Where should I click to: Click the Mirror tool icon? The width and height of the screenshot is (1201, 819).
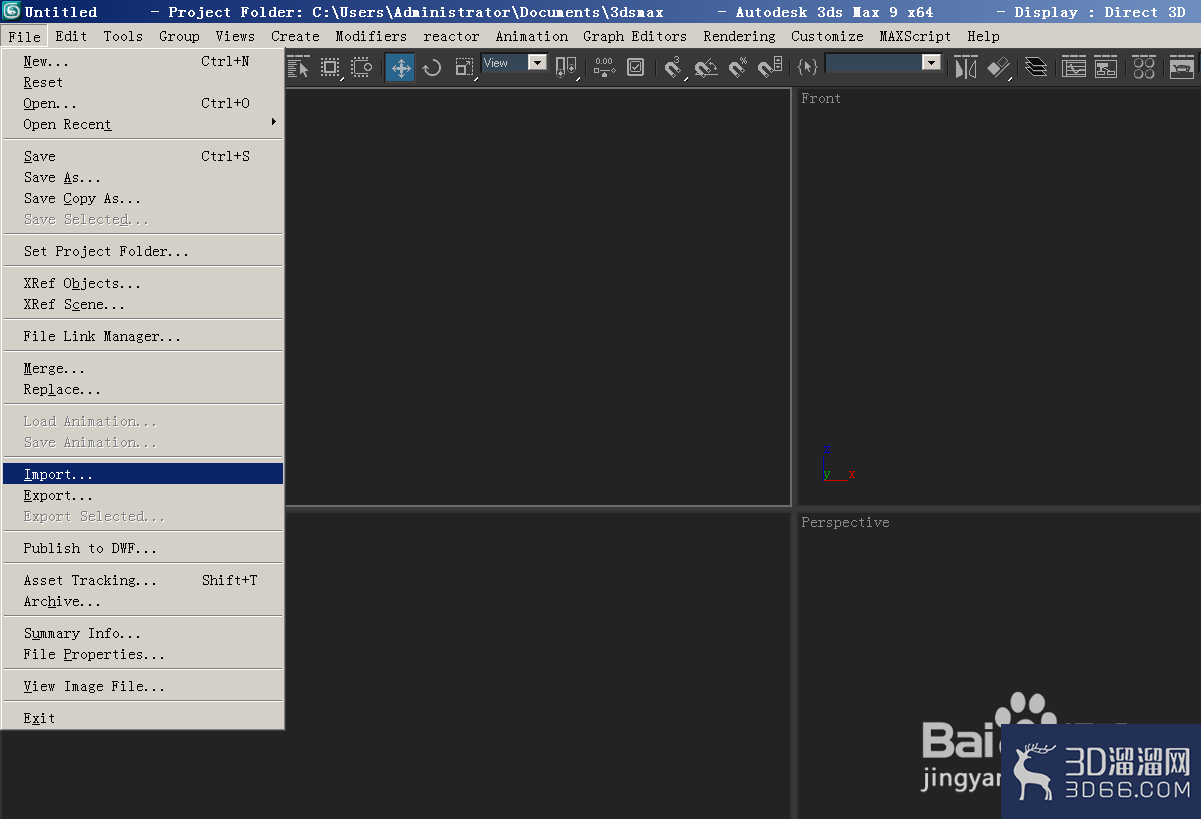[965, 68]
